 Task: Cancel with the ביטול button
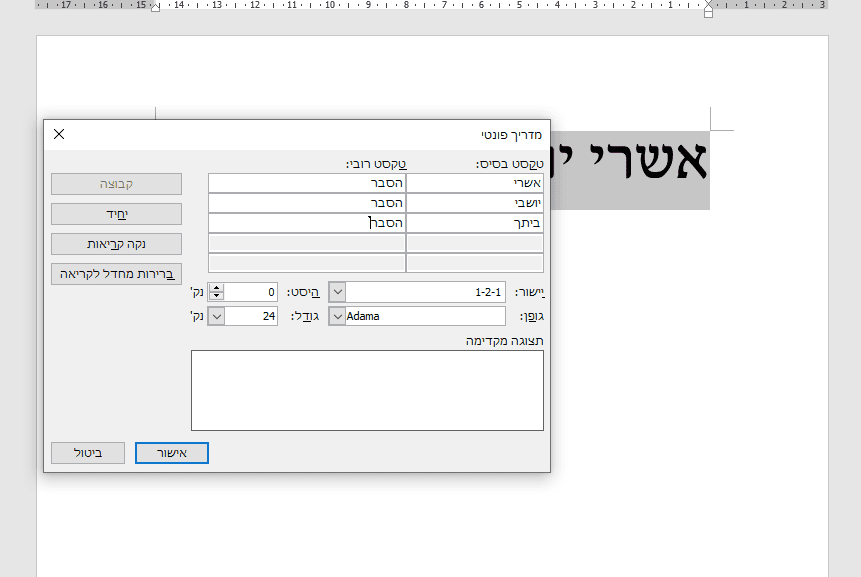tap(88, 453)
